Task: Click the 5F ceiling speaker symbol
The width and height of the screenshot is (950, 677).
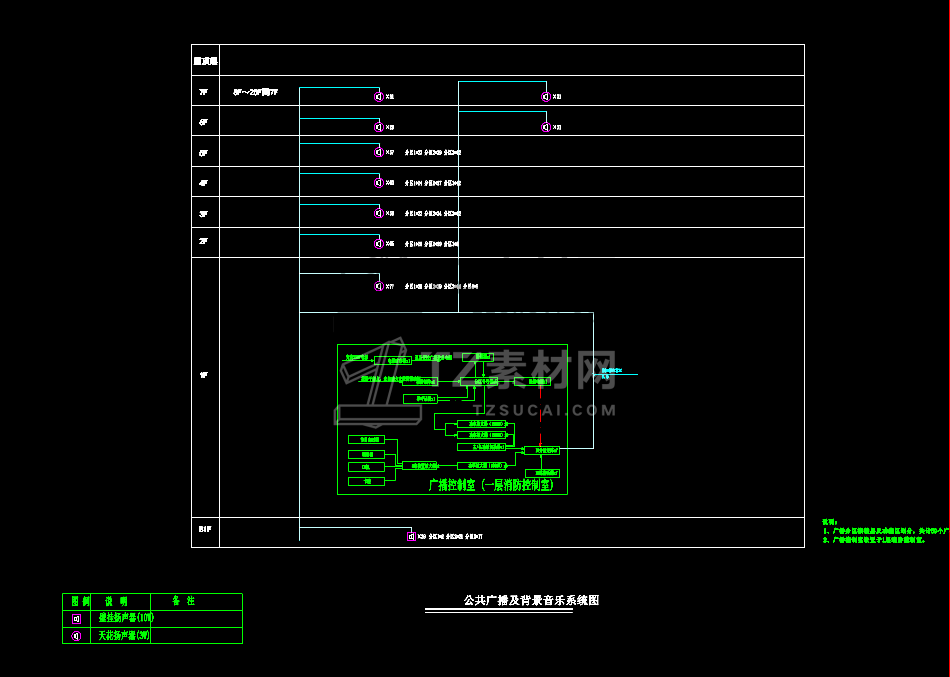Action: (379, 152)
